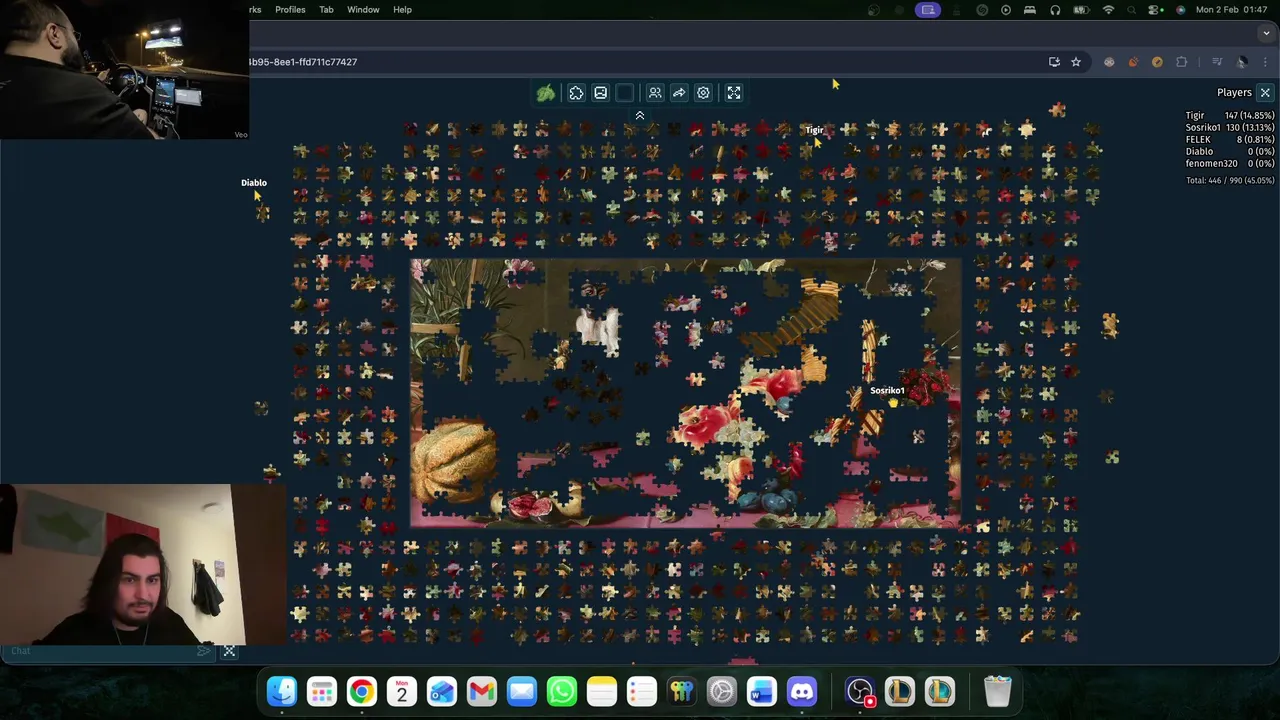The width and height of the screenshot is (1280, 720).
Task: Close the Players panel
Action: coord(1265,92)
